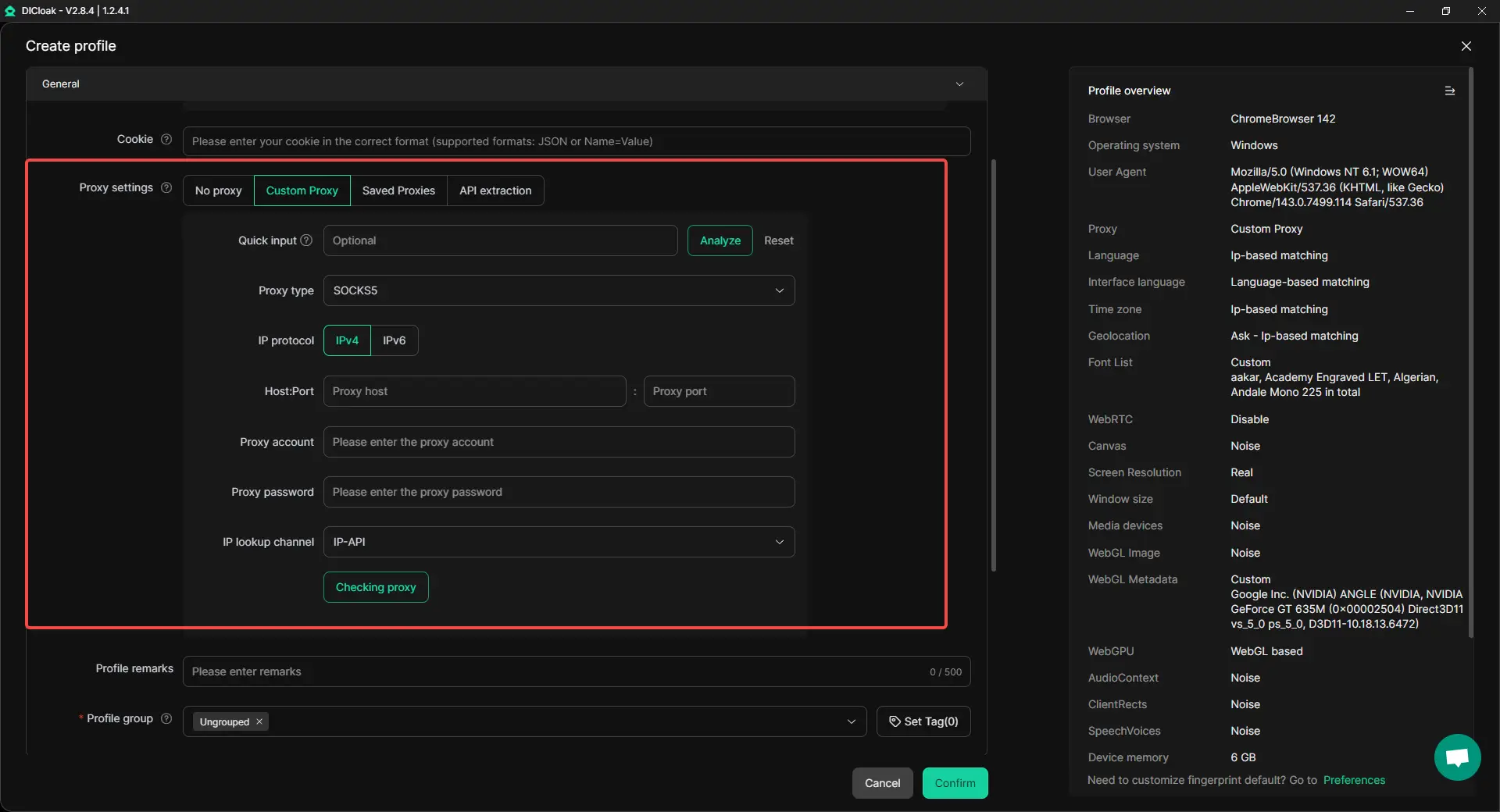Open the Proxy type SOCKS5 dropdown
This screenshot has height=812, width=1500.
point(559,290)
